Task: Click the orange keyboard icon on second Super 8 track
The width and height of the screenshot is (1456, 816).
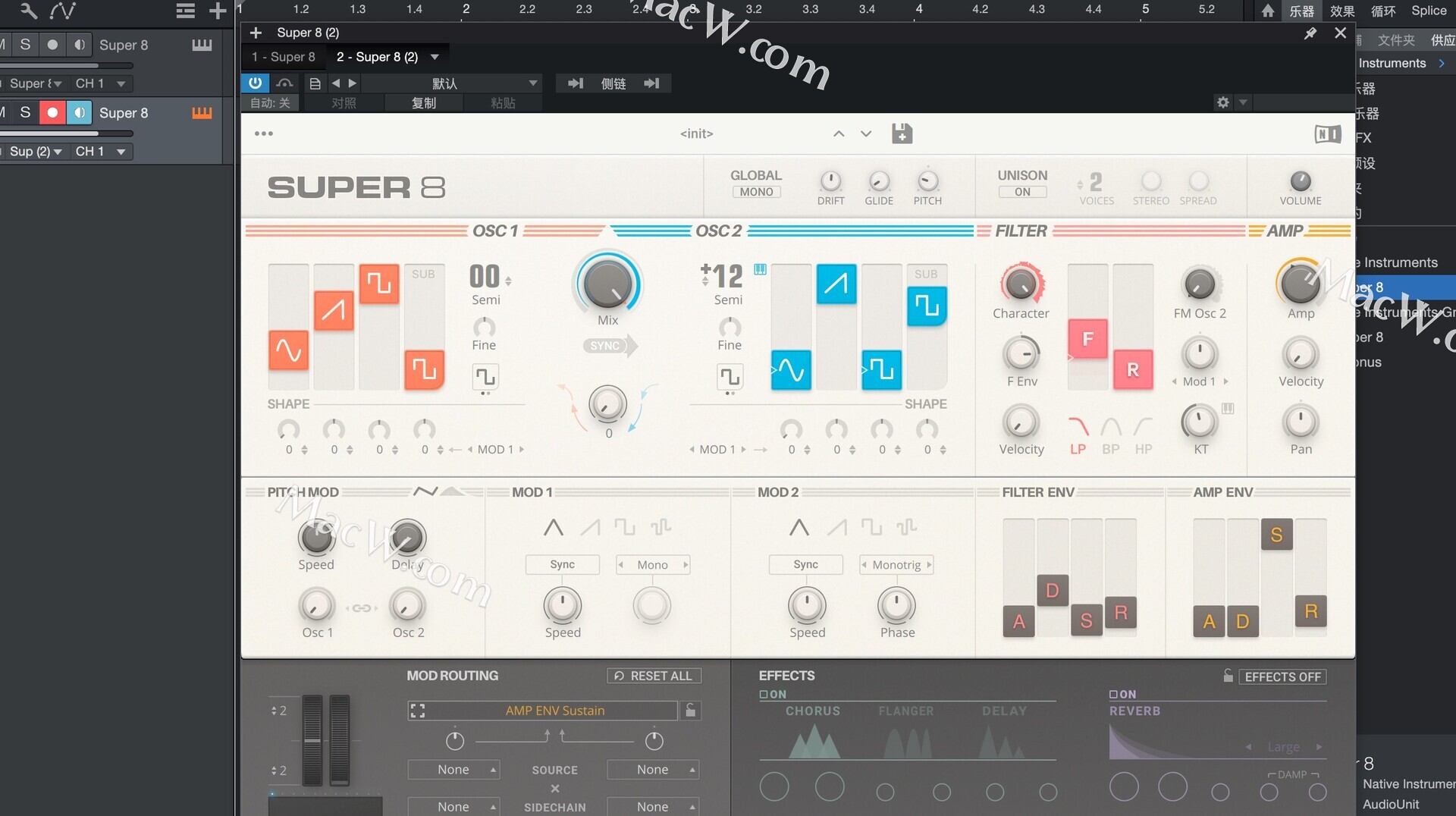Action: coord(202,112)
